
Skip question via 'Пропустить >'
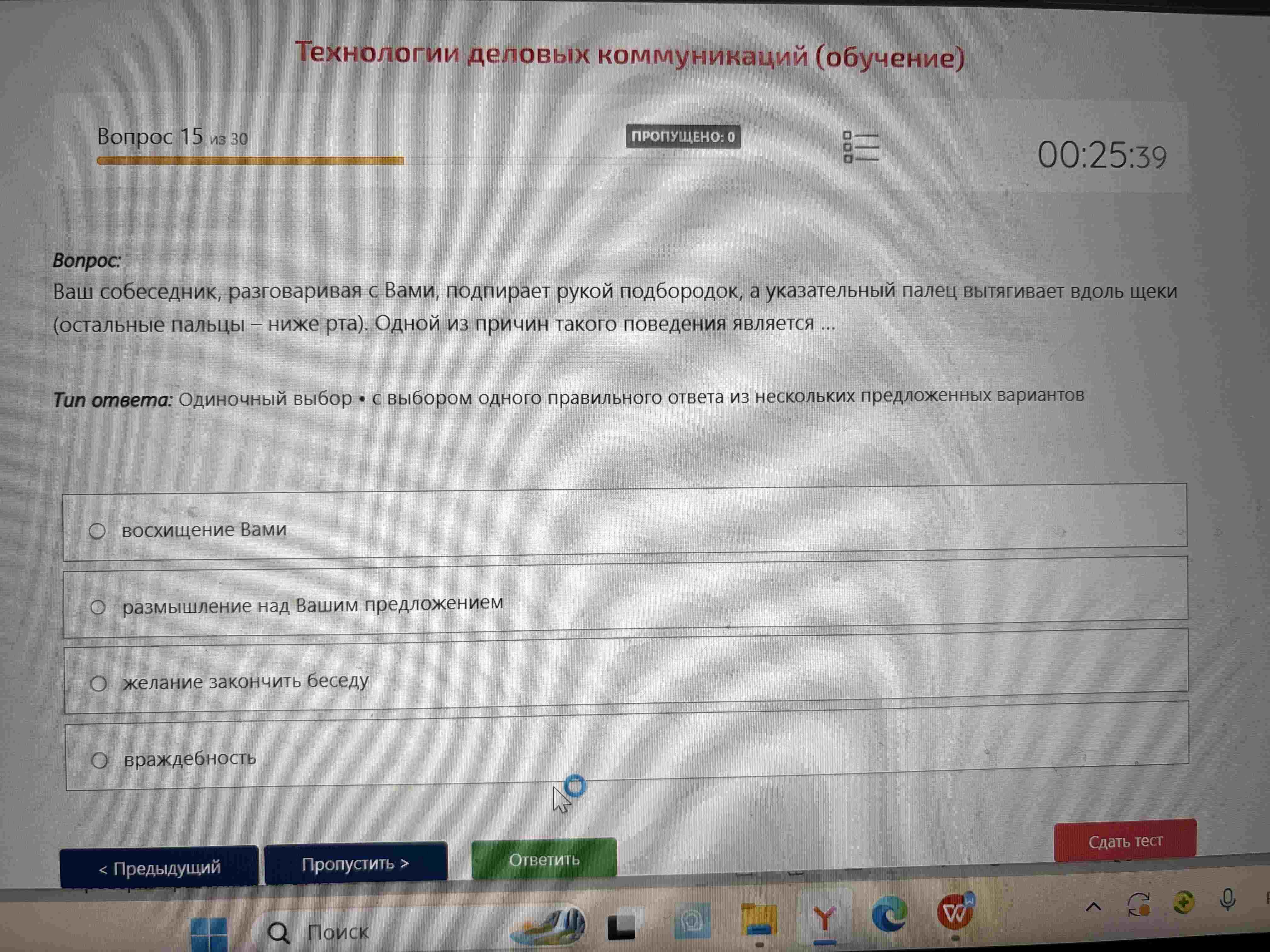point(355,863)
